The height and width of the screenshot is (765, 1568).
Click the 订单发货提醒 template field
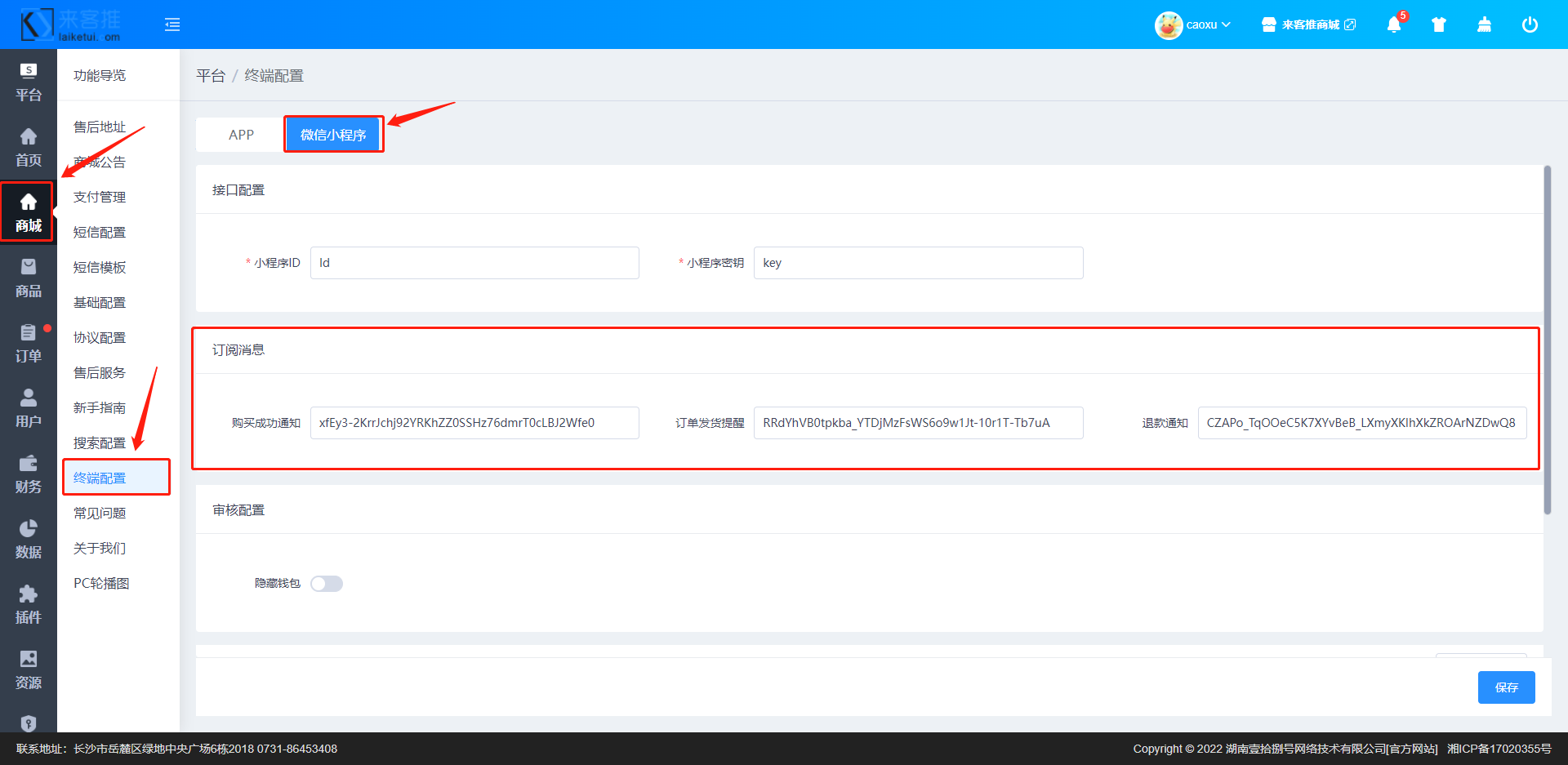click(918, 423)
